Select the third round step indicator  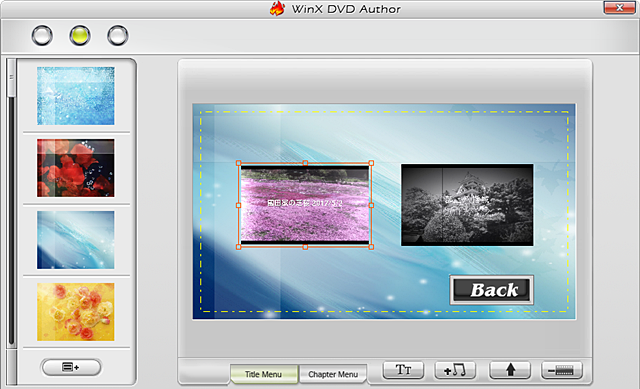point(118,36)
